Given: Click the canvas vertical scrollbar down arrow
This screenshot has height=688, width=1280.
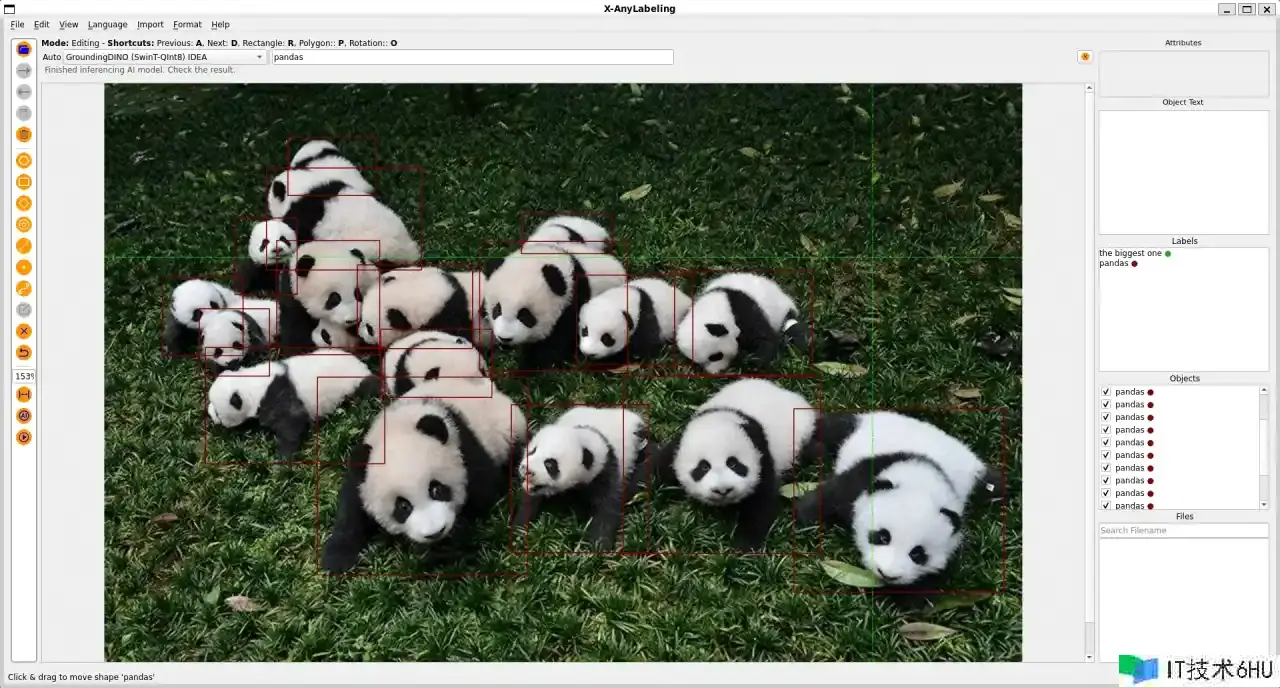Looking at the screenshot, I should (1090, 656).
